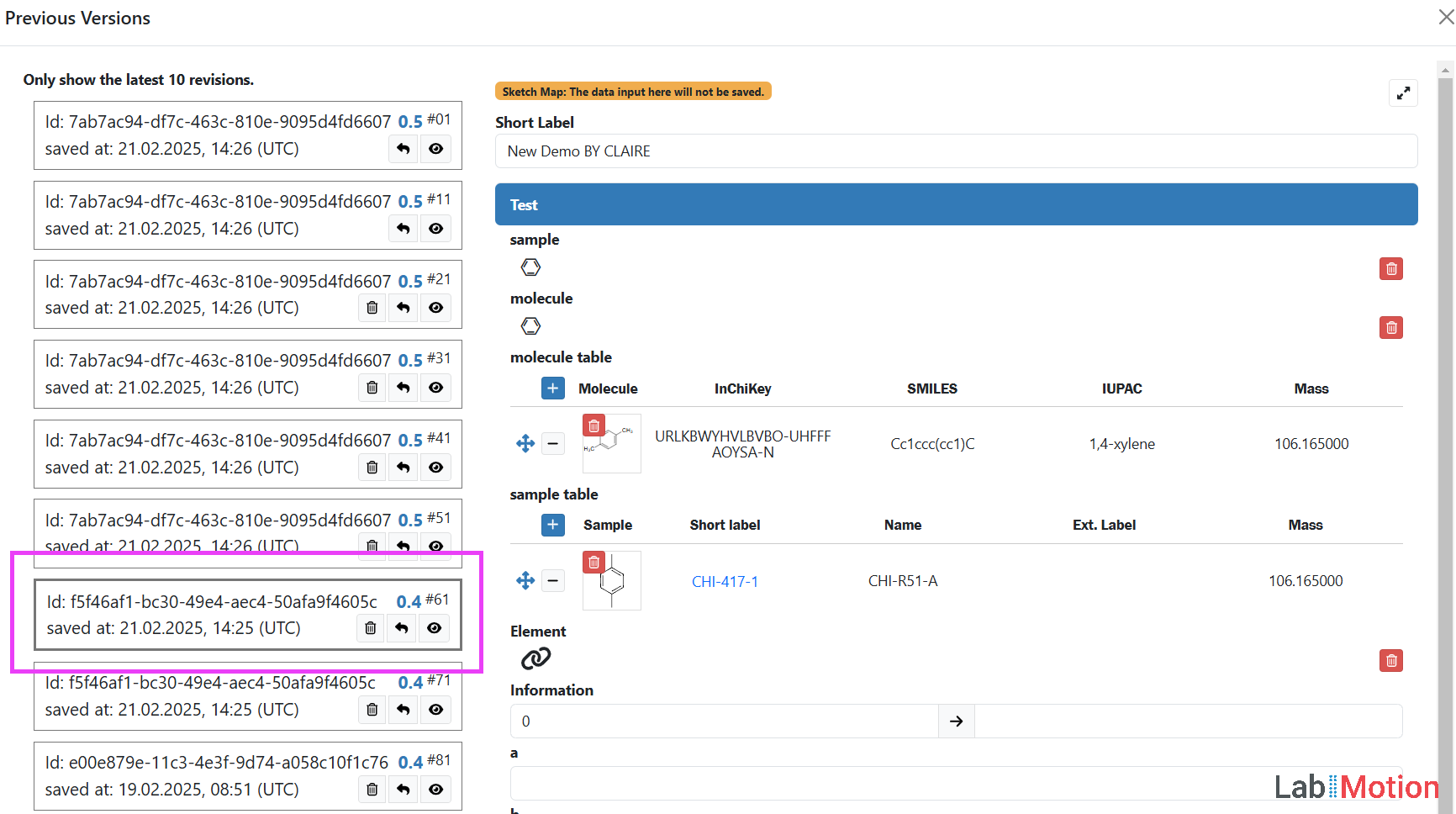Add a new row to the sample table
Image resolution: width=1456 pixels, height=814 pixels.
pos(552,525)
